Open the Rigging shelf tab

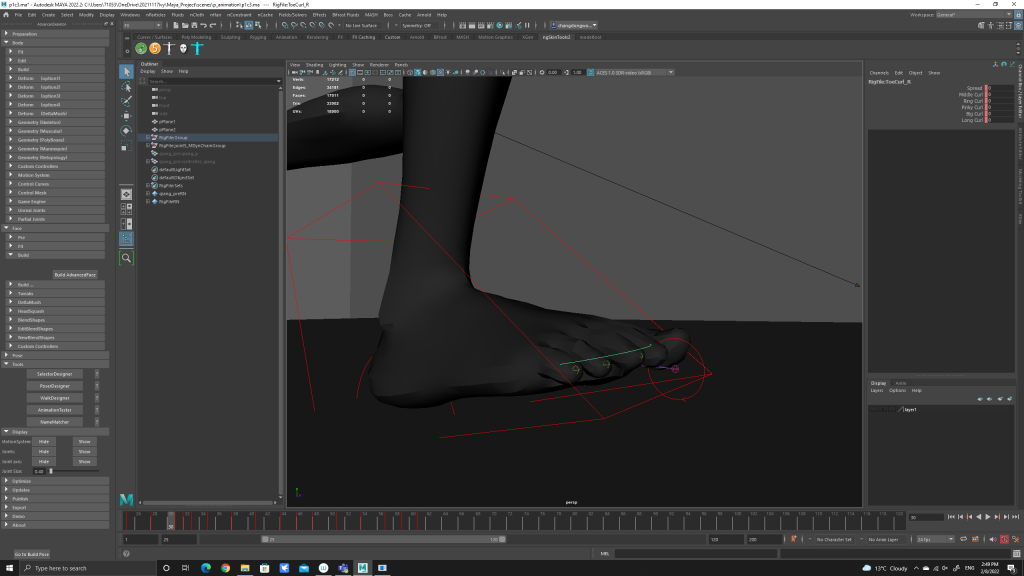coord(258,37)
